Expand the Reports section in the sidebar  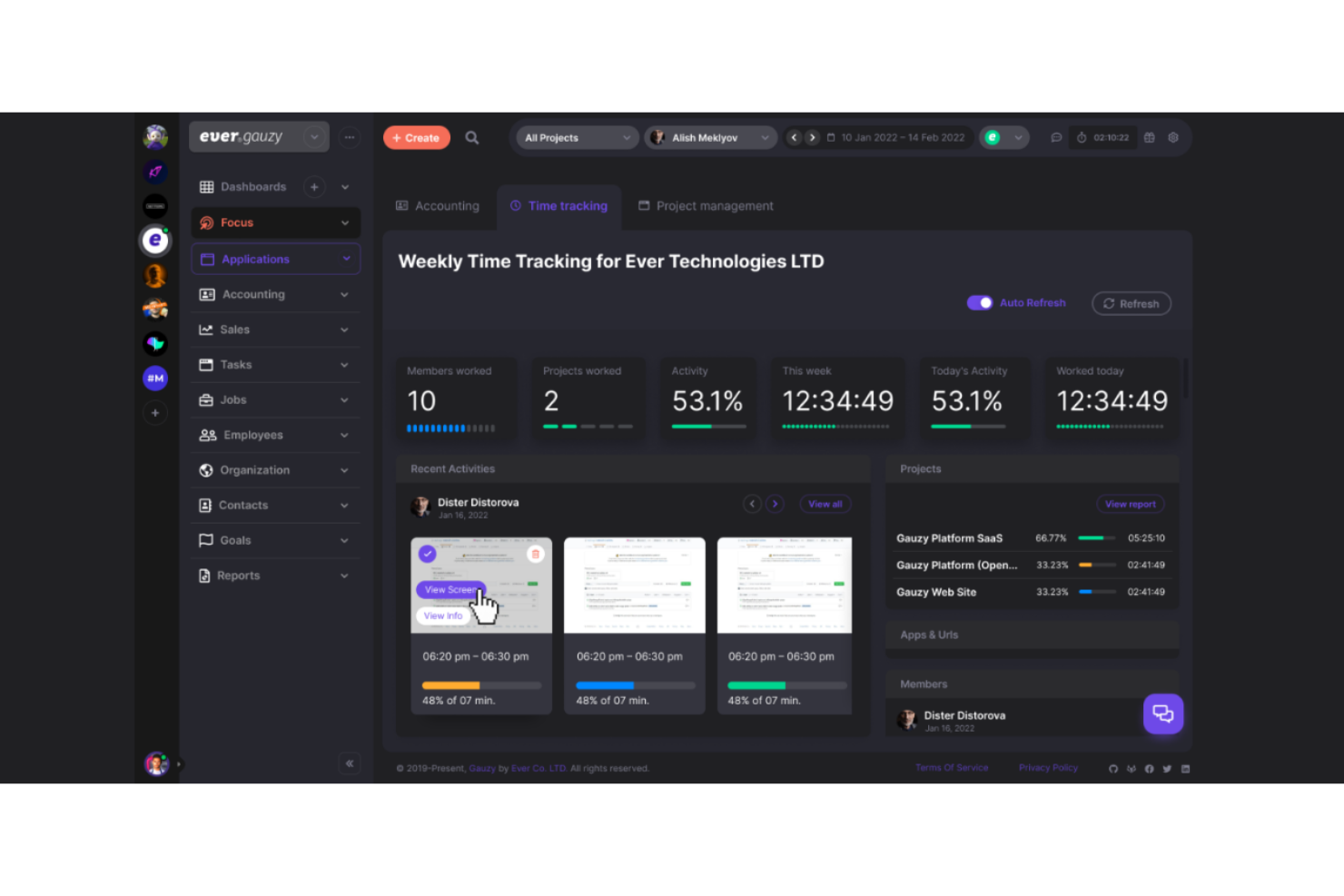click(274, 575)
